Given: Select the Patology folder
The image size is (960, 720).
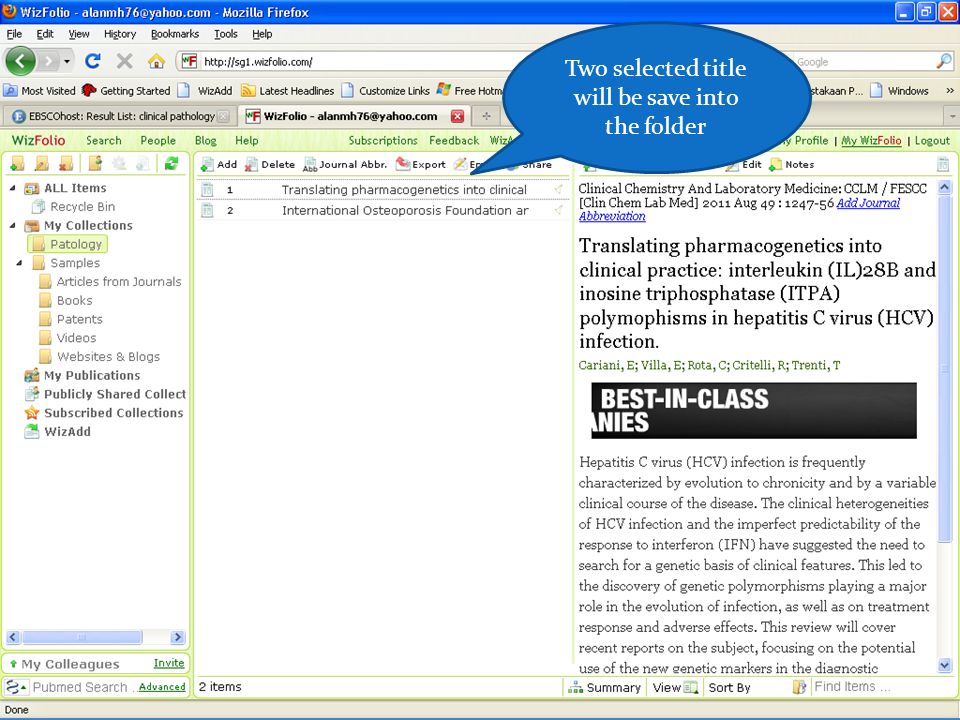Looking at the screenshot, I should (x=68, y=244).
